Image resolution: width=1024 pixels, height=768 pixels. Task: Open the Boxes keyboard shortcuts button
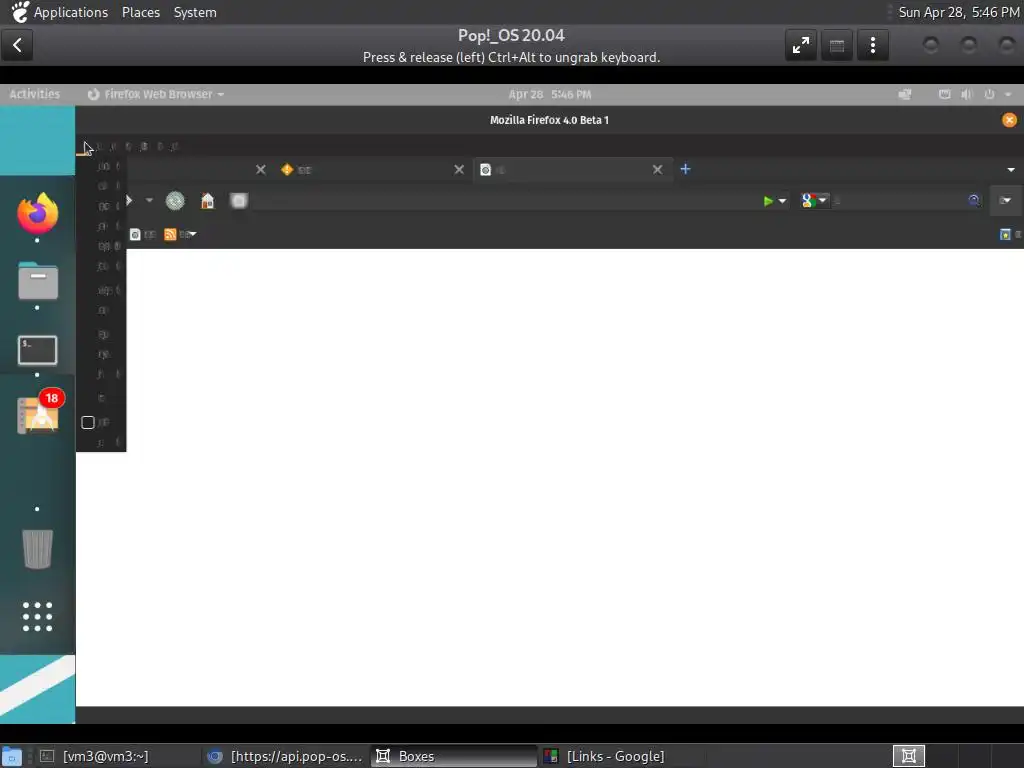click(x=837, y=45)
